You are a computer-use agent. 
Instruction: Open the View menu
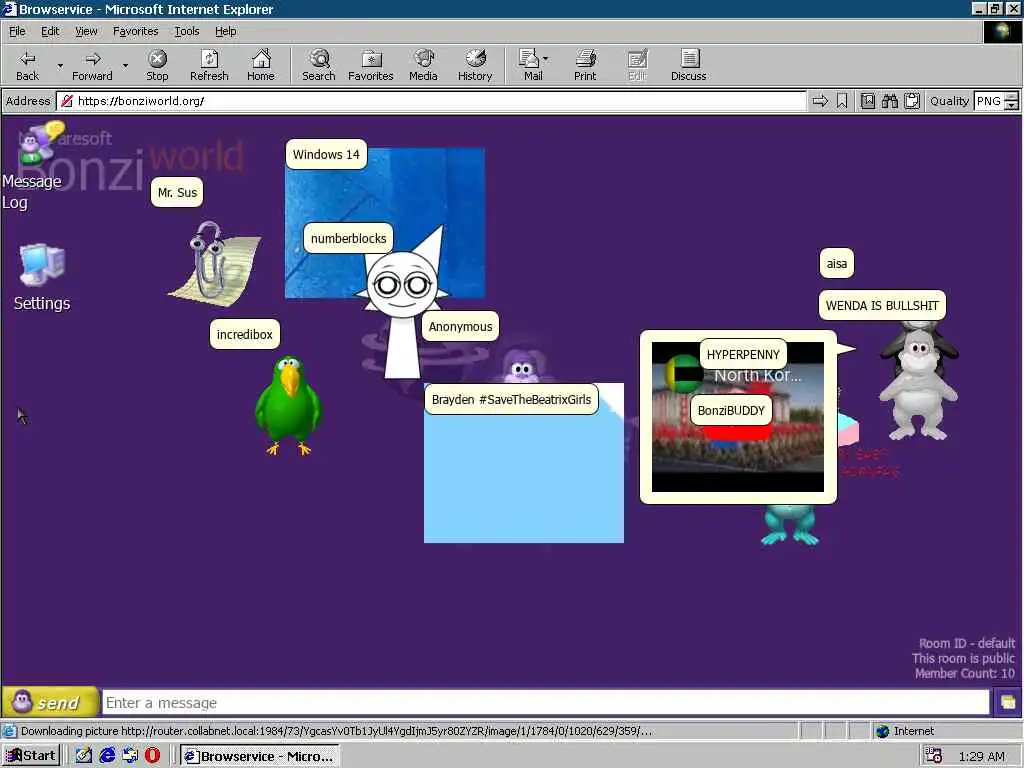coord(86,31)
